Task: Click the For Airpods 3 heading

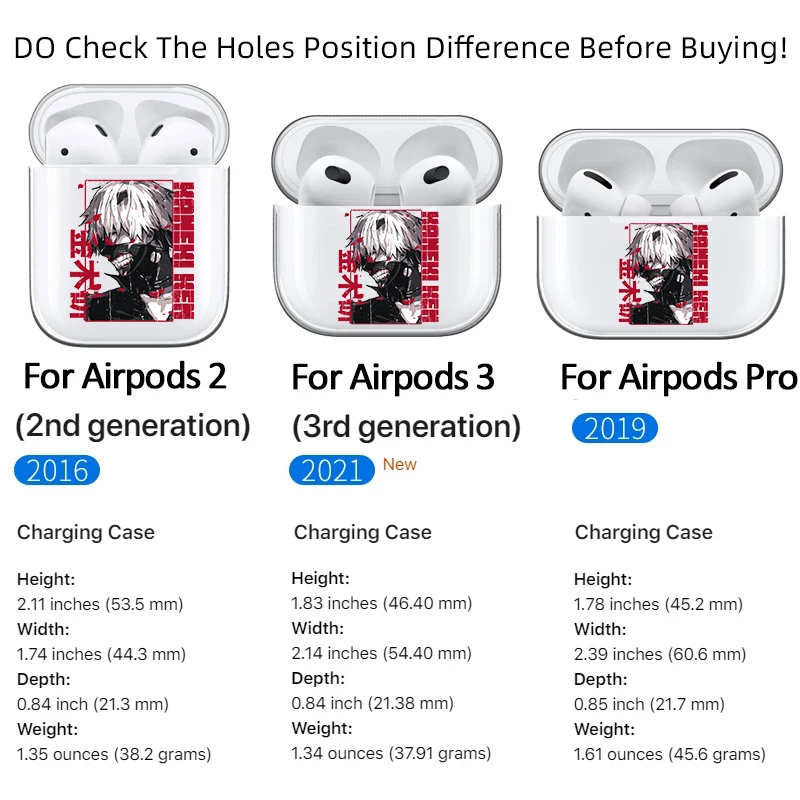Action: pos(393,378)
